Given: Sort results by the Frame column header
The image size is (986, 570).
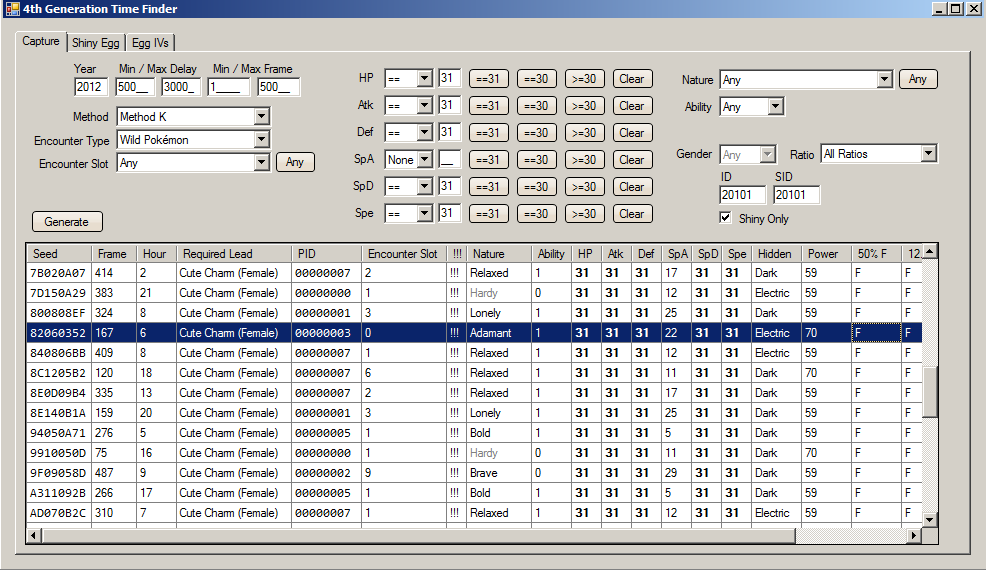Looking at the screenshot, I should pyautogui.click(x=114, y=254).
